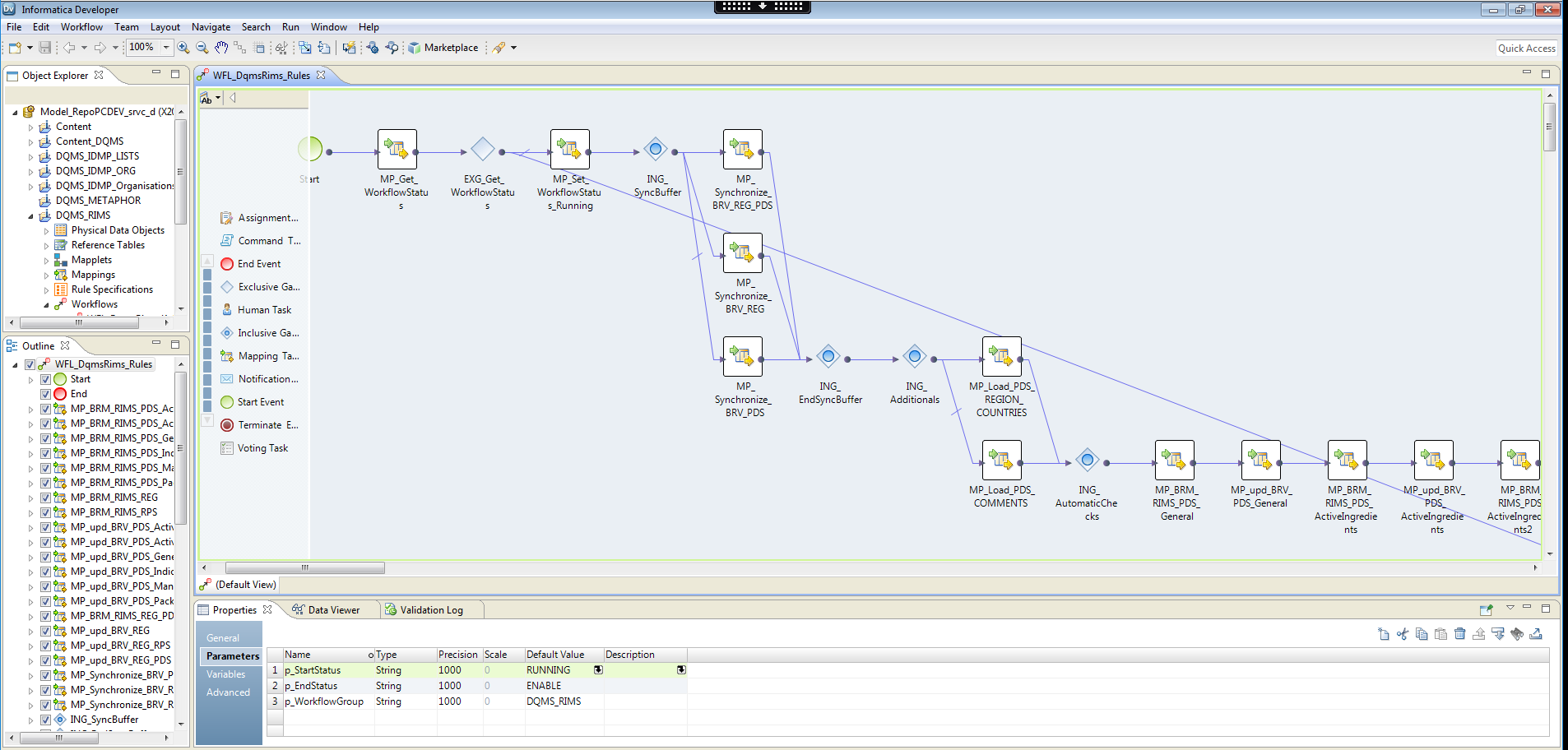The height and width of the screenshot is (750, 1568).
Task: Switch to the Validation Log tab
Action: [x=430, y=610]
